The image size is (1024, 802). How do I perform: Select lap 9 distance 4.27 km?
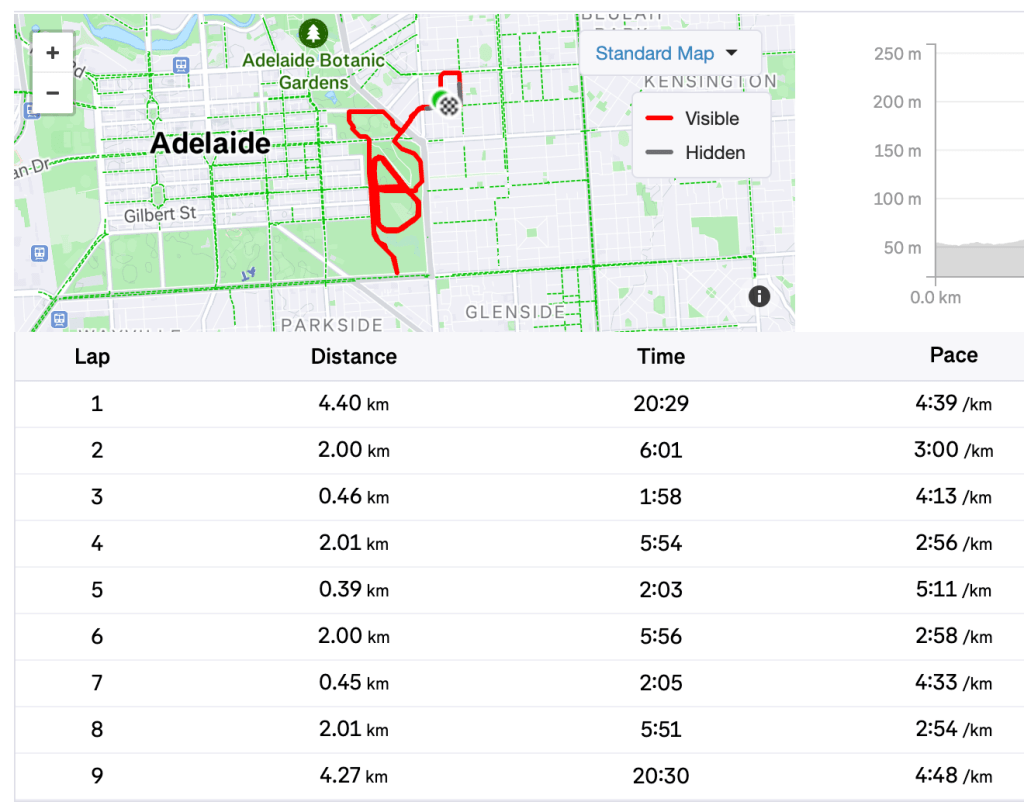[x=353, y=775]
